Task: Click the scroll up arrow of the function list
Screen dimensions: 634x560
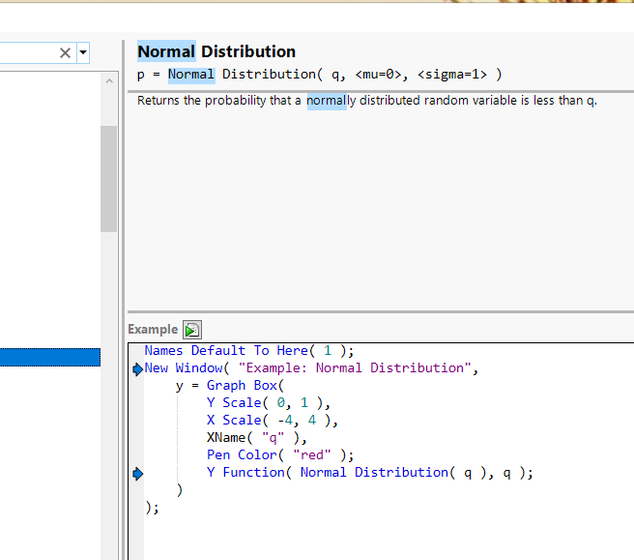Action: 109,81
